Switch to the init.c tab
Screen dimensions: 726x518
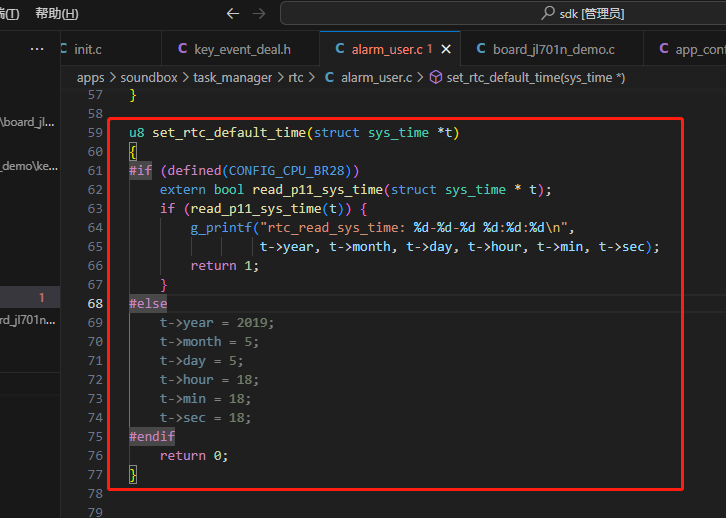point(111,49)
